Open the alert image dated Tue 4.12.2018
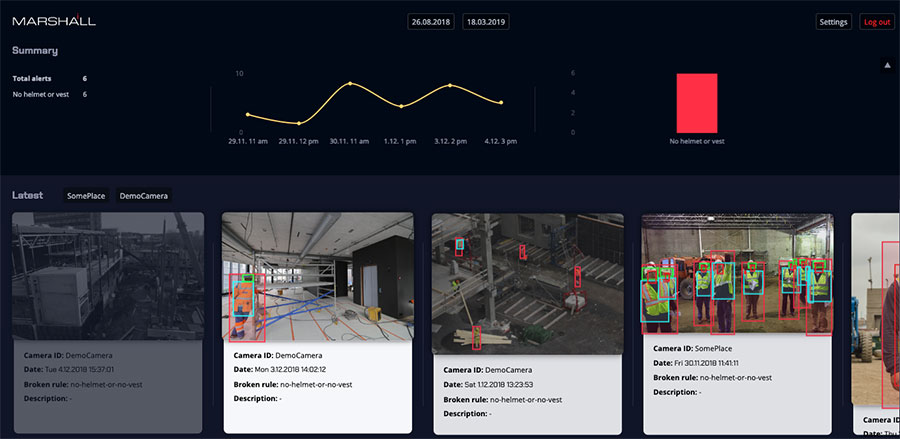Image resolution: width=900 pixels, height=439 pixels. click(x=108, y=276)
